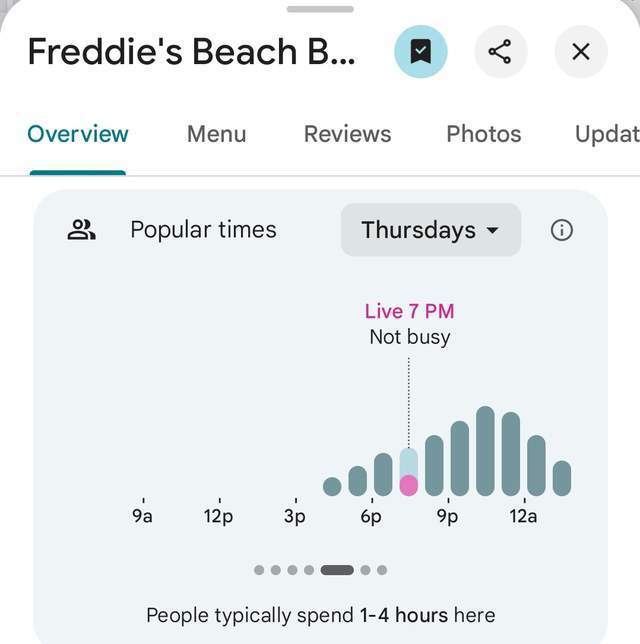Tap the last page indicator dot
The image size is (640, 644).
pos(382,570)
